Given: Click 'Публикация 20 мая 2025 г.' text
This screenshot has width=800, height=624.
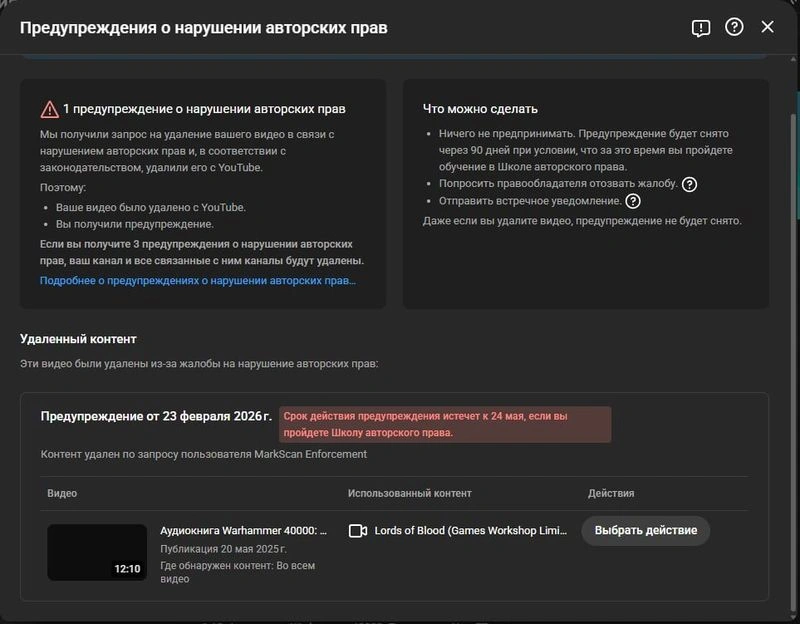Looking at the screenshot, I should pyautogui.click(x=223, y=549).
